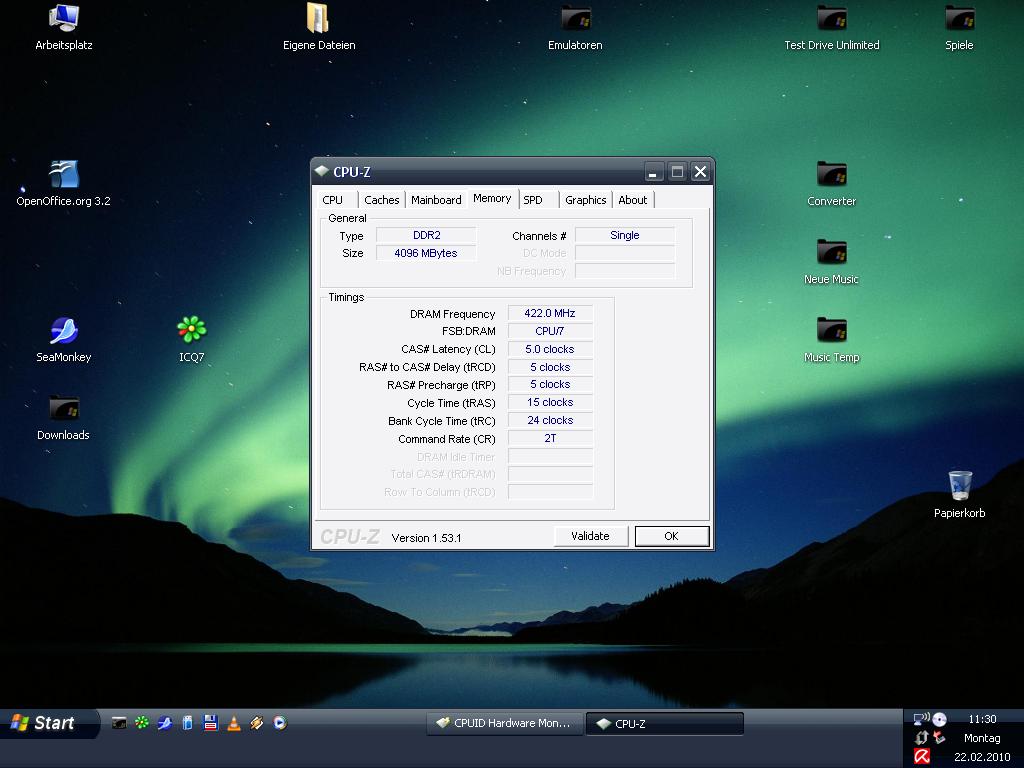Open the Start menu
The width and height of the screenshot is (1024, 768).
coord(47,723)
